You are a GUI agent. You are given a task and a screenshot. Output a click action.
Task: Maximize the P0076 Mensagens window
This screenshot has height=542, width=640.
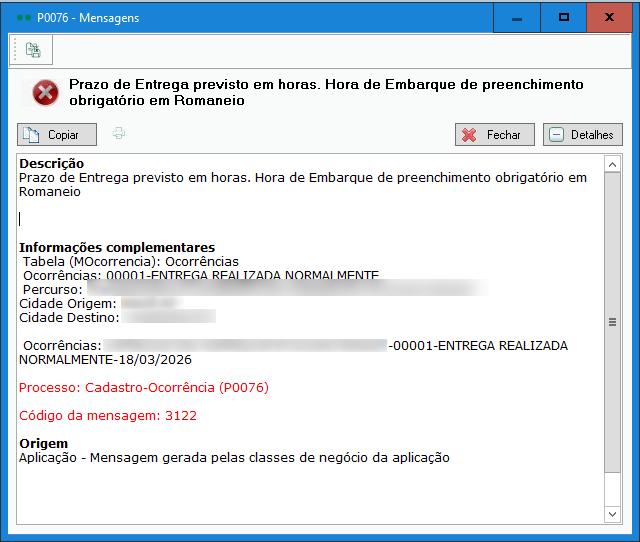(x=564, y=18)
